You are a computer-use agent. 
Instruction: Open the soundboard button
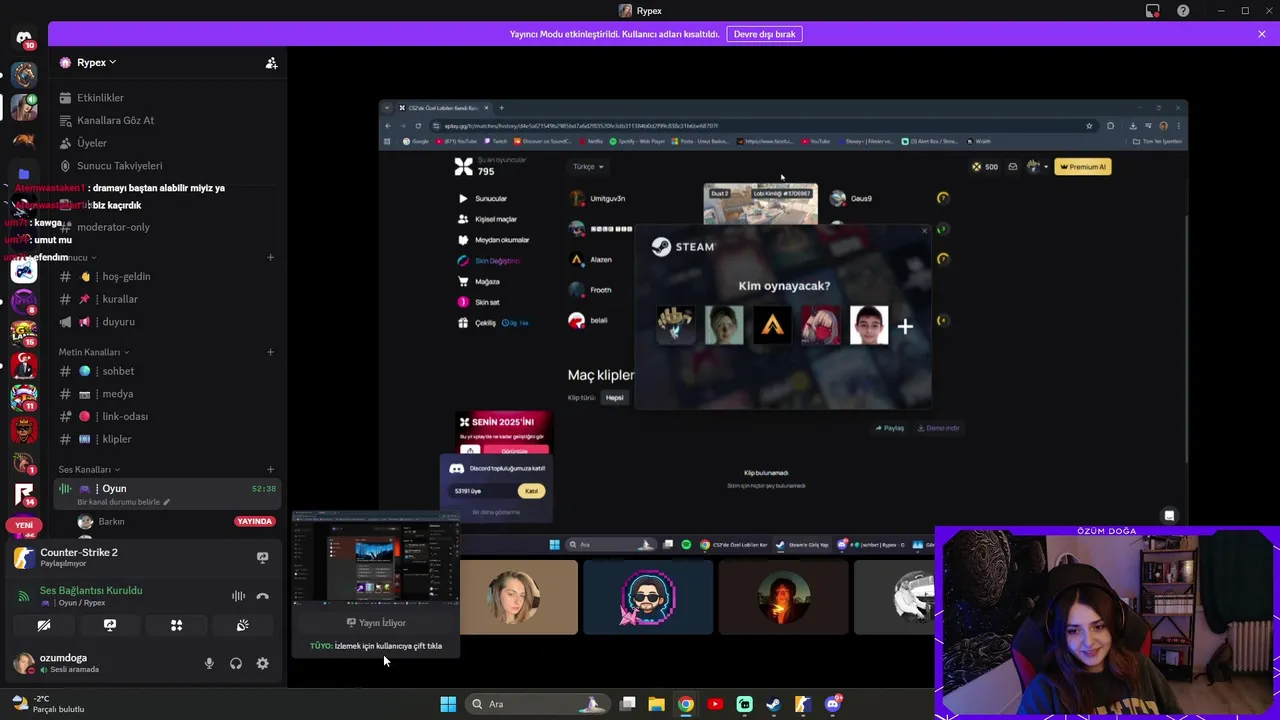[x=242, y=625]
